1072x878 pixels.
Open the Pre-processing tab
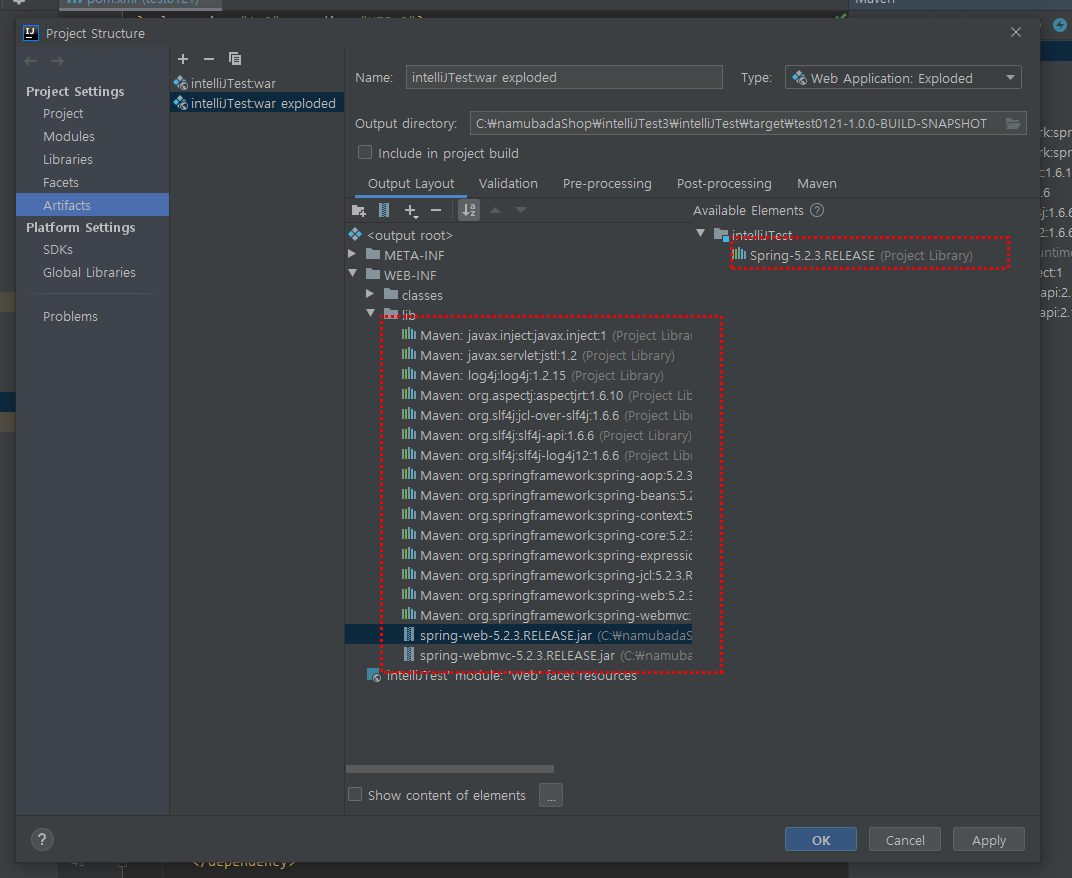(607, 183)
